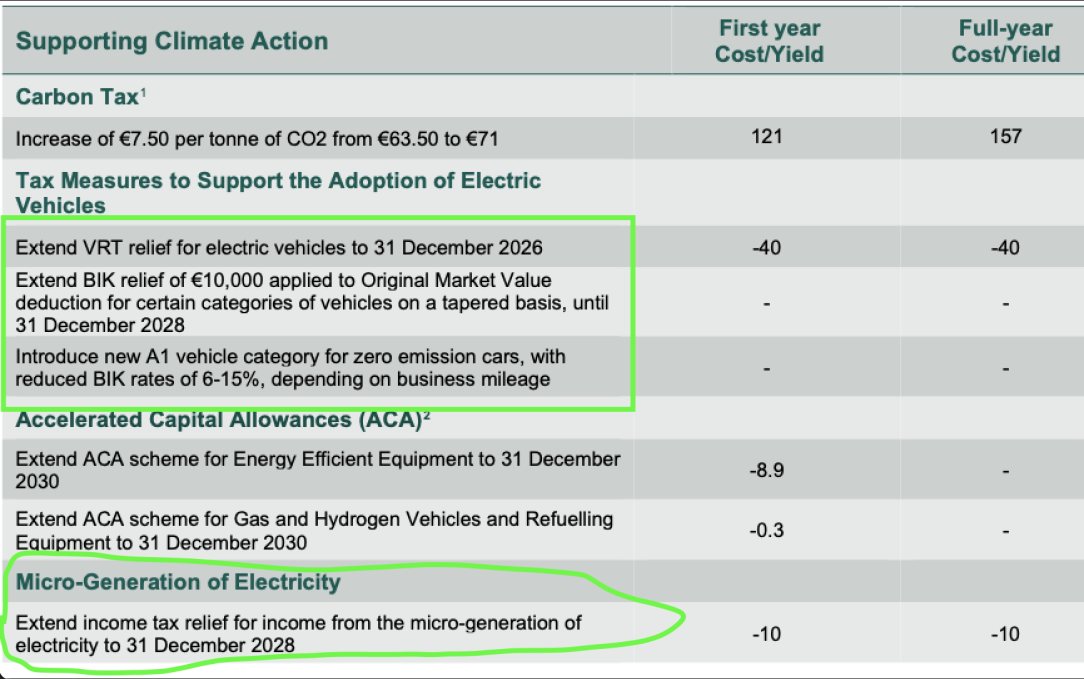Select the 'Micro-Generation of Electricity' heading
Screen dimensions: 1084x679
pos(178,582)
